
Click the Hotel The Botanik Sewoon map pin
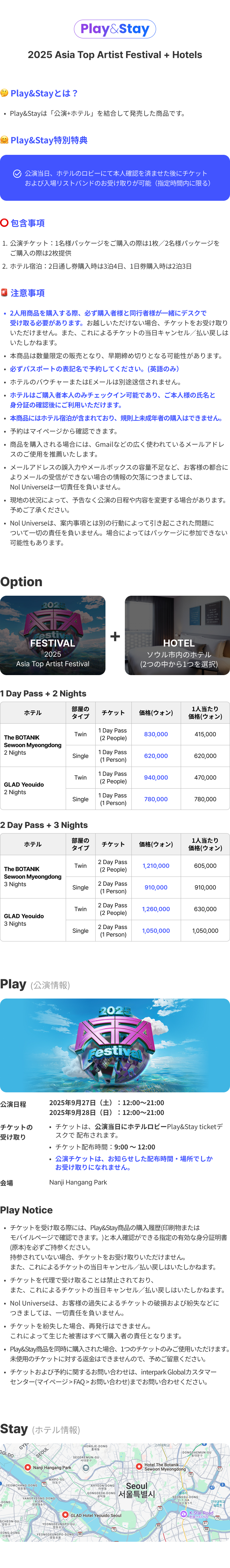click(139, 1466)
